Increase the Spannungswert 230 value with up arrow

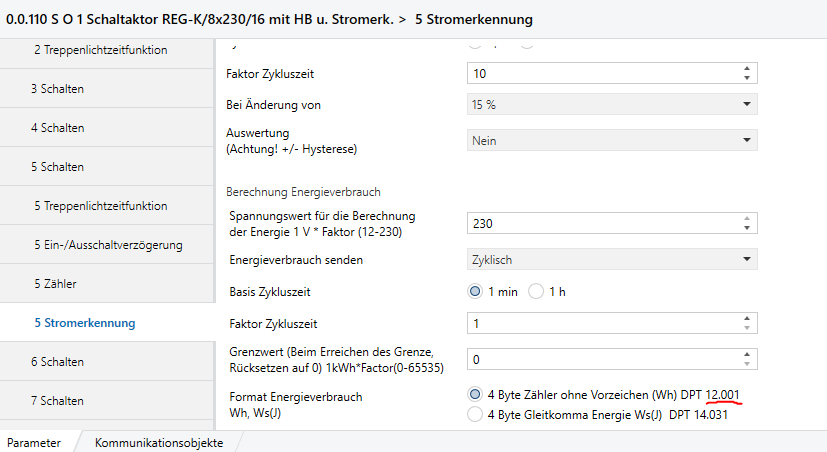pyautogui.click(x=746, y=218)
